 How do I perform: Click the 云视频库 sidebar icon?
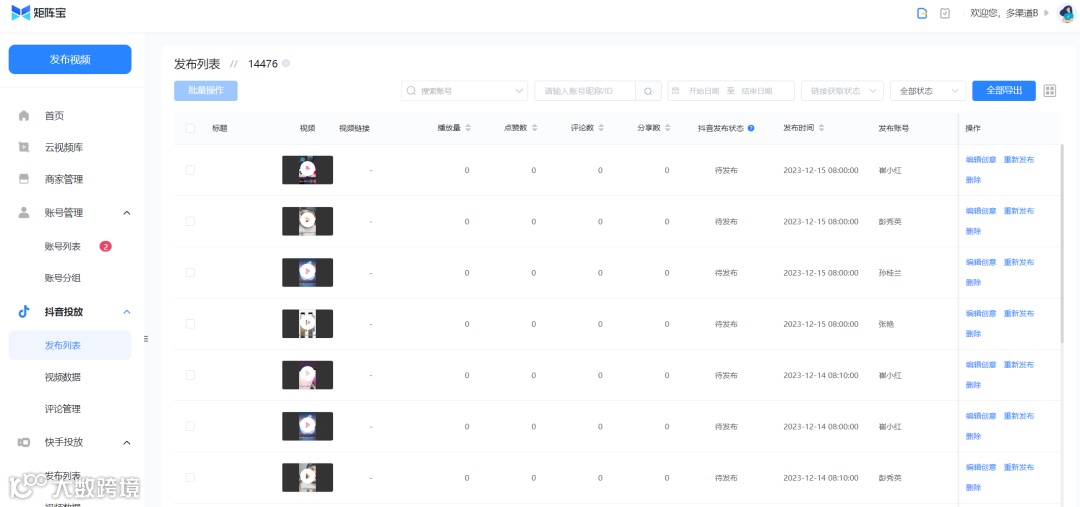pyautogui.click(x=24, y=147)
